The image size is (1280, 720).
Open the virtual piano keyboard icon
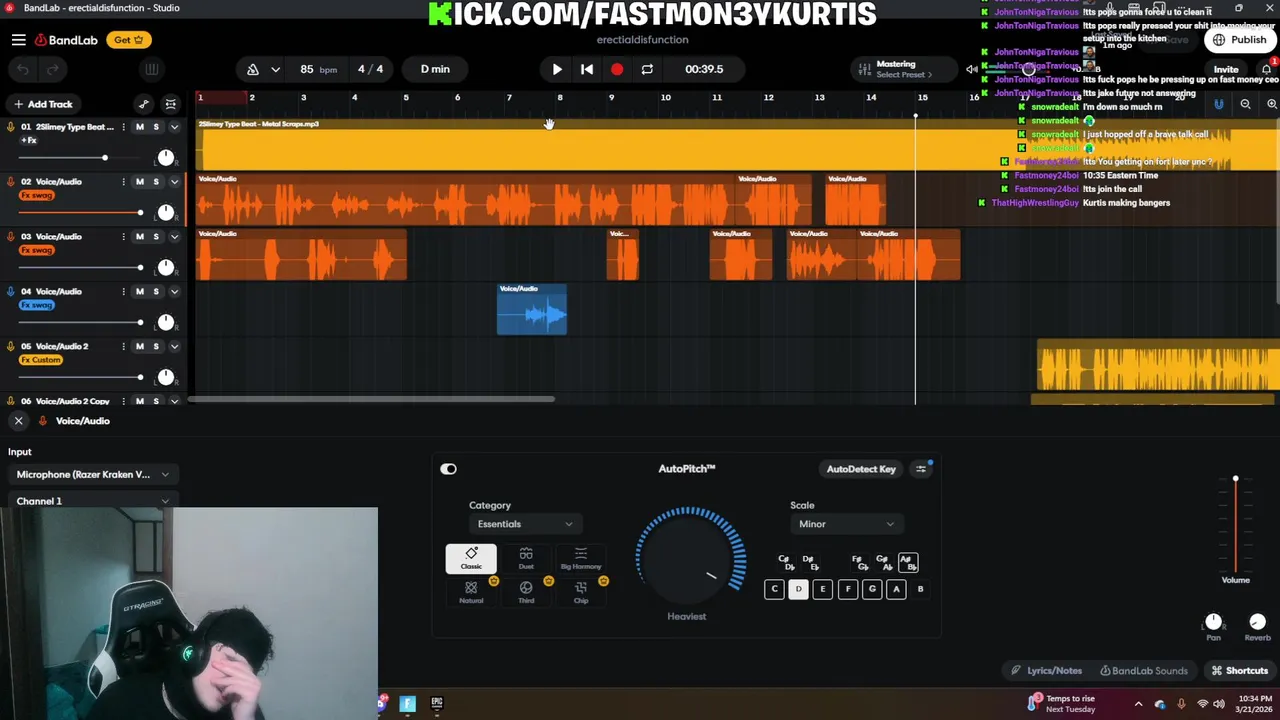151,69
